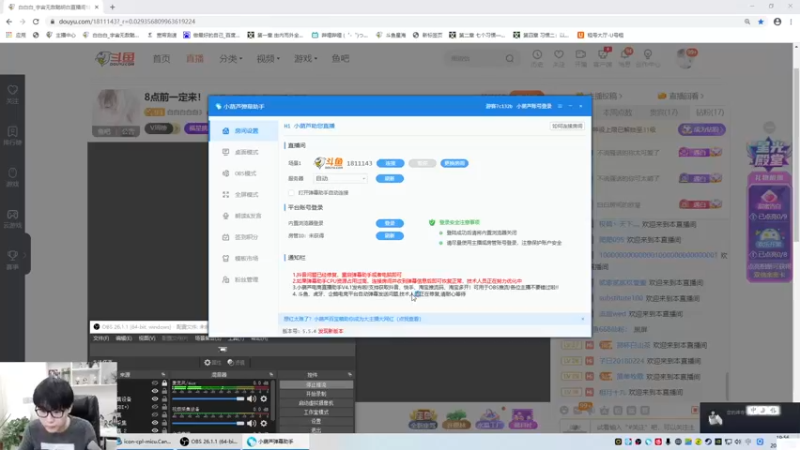The height and width of the screenshot is (450, 800).
Task: Open OBS 编辑(E) menu
Action: (123, 338)
